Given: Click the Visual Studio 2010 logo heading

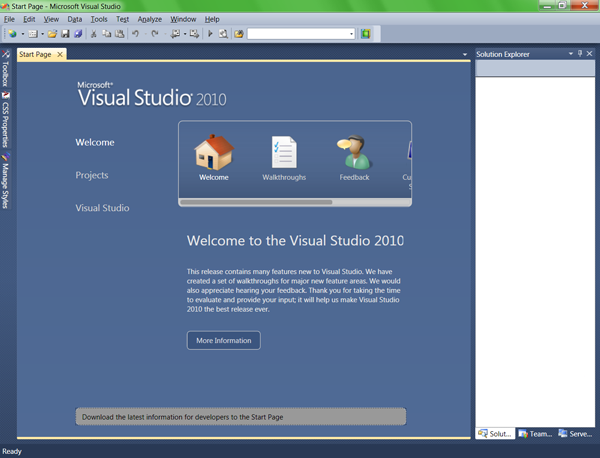Looking at the screenshot, I should (152, 94).
